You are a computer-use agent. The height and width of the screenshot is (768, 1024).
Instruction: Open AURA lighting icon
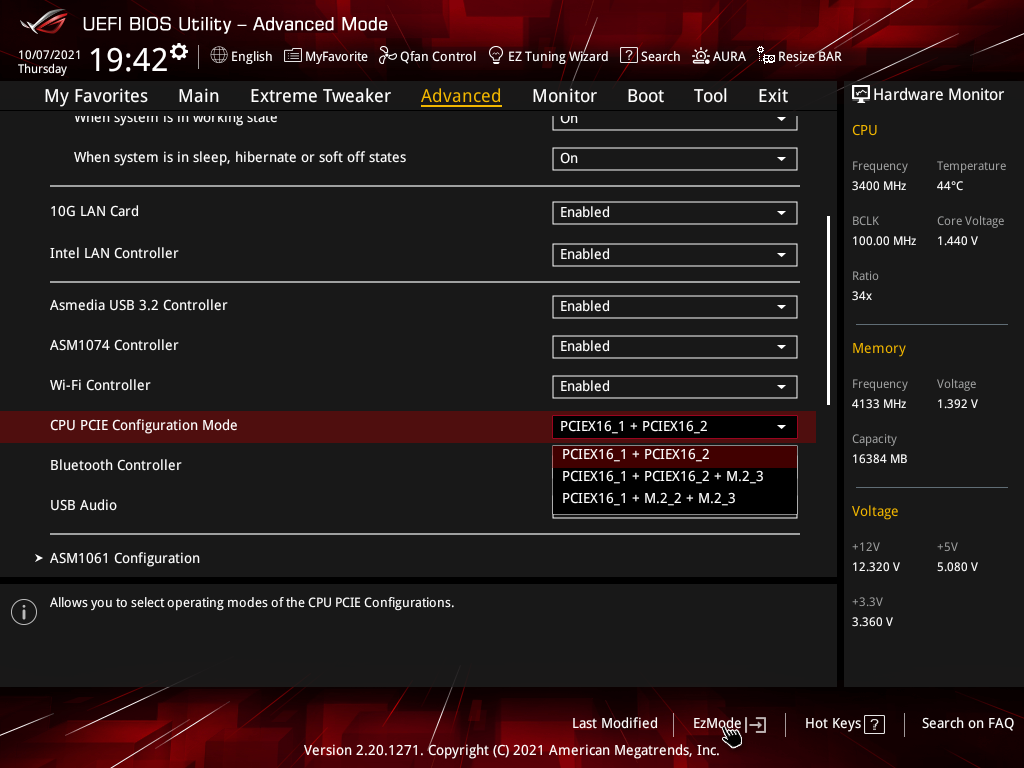coord(701,56)
